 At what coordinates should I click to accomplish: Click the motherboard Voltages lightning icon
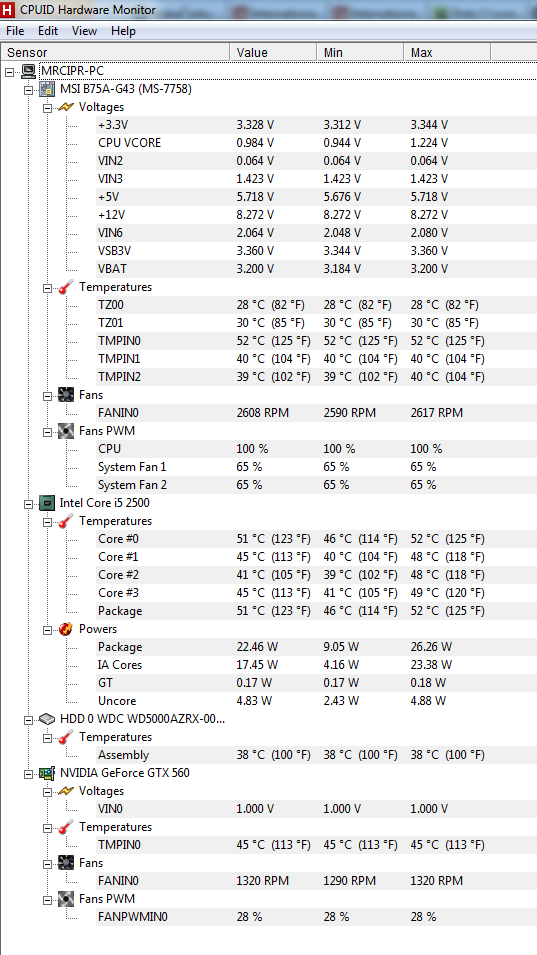pyautogui.click(x=66, y=107)
